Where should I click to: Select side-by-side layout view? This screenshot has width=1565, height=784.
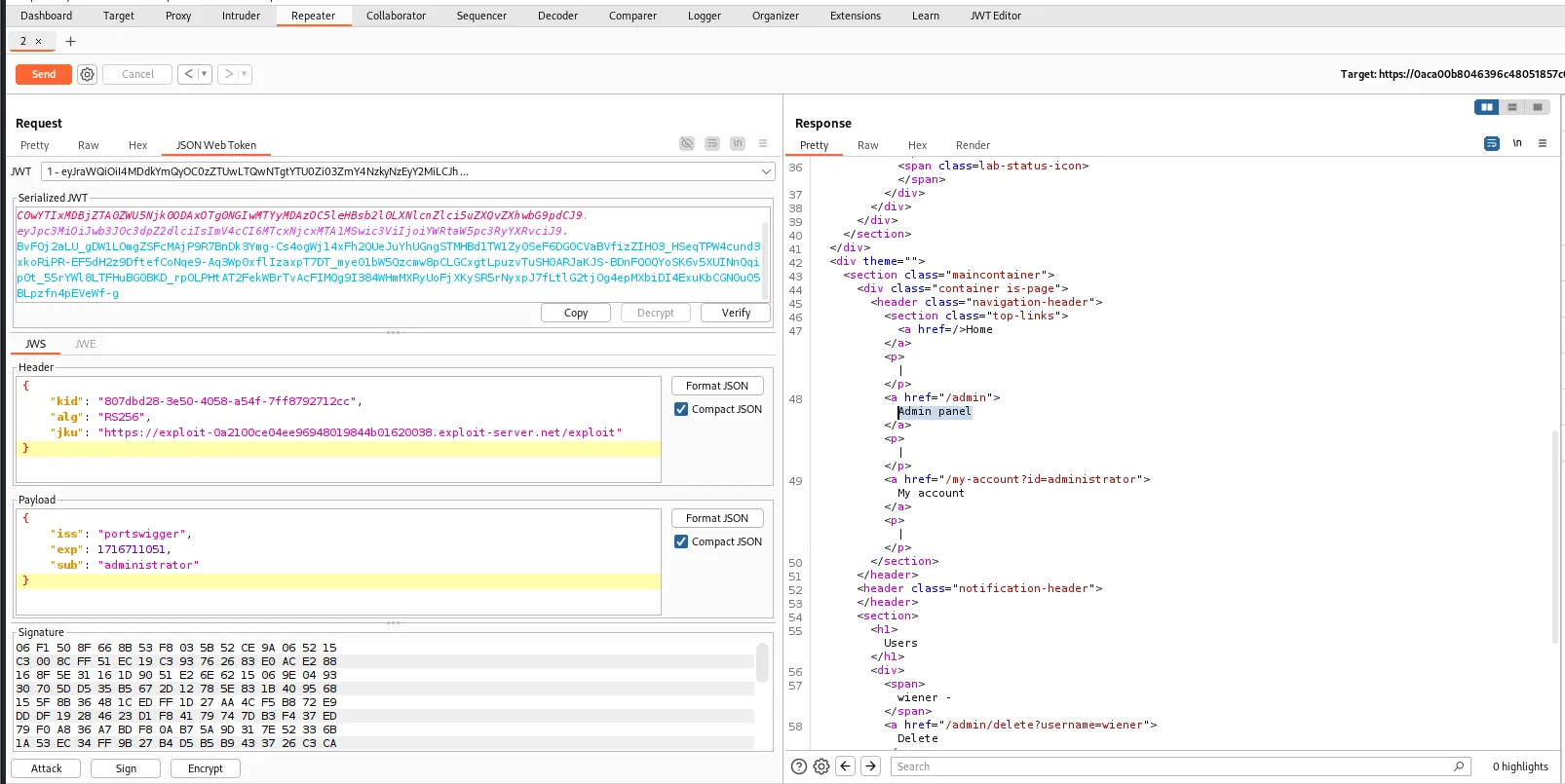tap(1486, 107)
